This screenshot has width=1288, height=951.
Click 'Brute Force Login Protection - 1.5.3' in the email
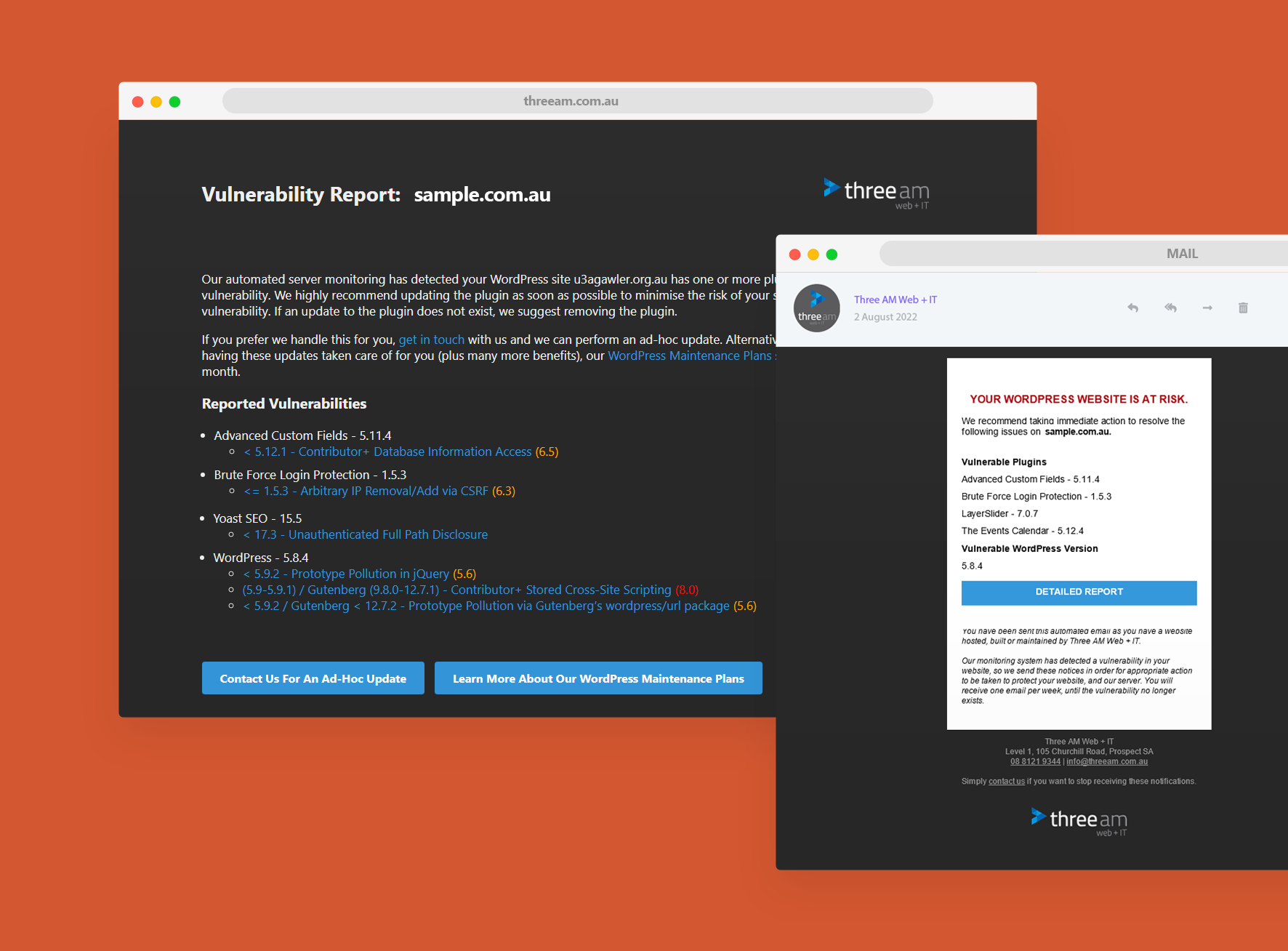(x=1037, y=497)
